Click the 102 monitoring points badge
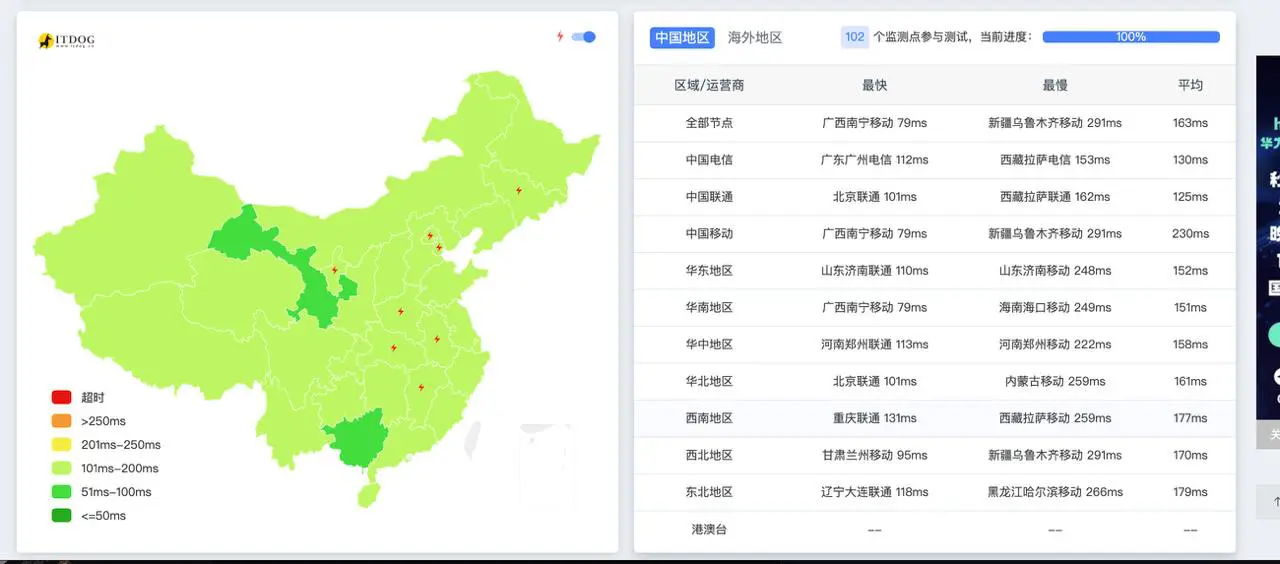Viewport: 1280px width, 564px height. click(x=854, y=37)
